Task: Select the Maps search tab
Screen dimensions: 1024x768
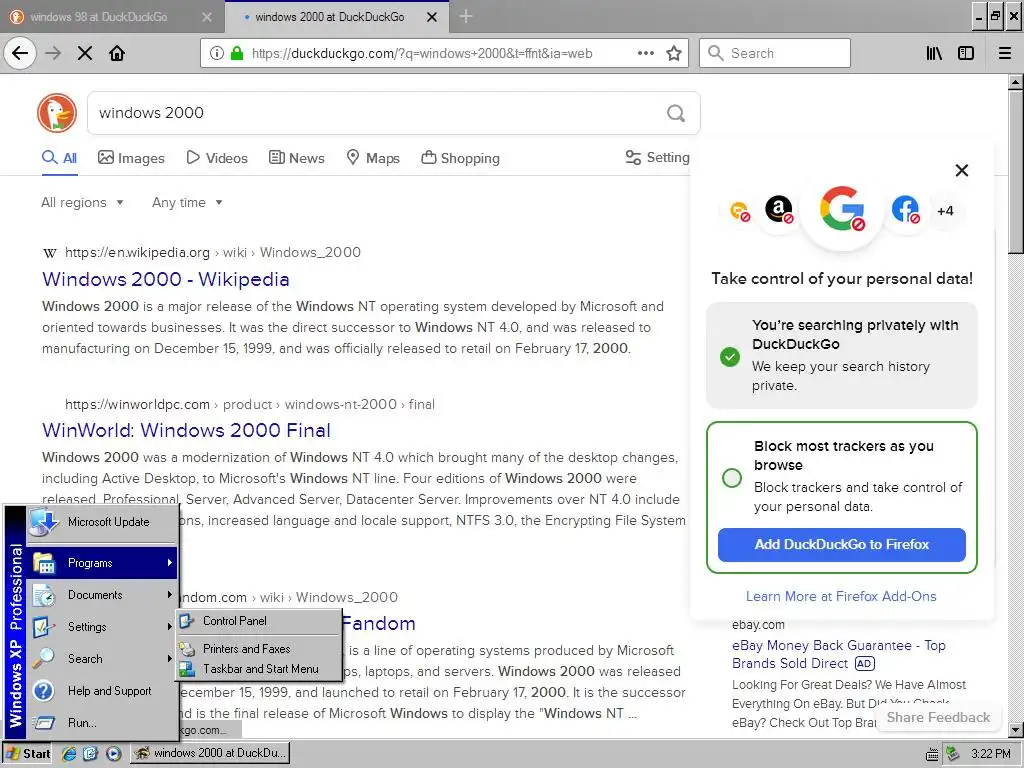Action: pyautogui.click(x=373, y=158)
